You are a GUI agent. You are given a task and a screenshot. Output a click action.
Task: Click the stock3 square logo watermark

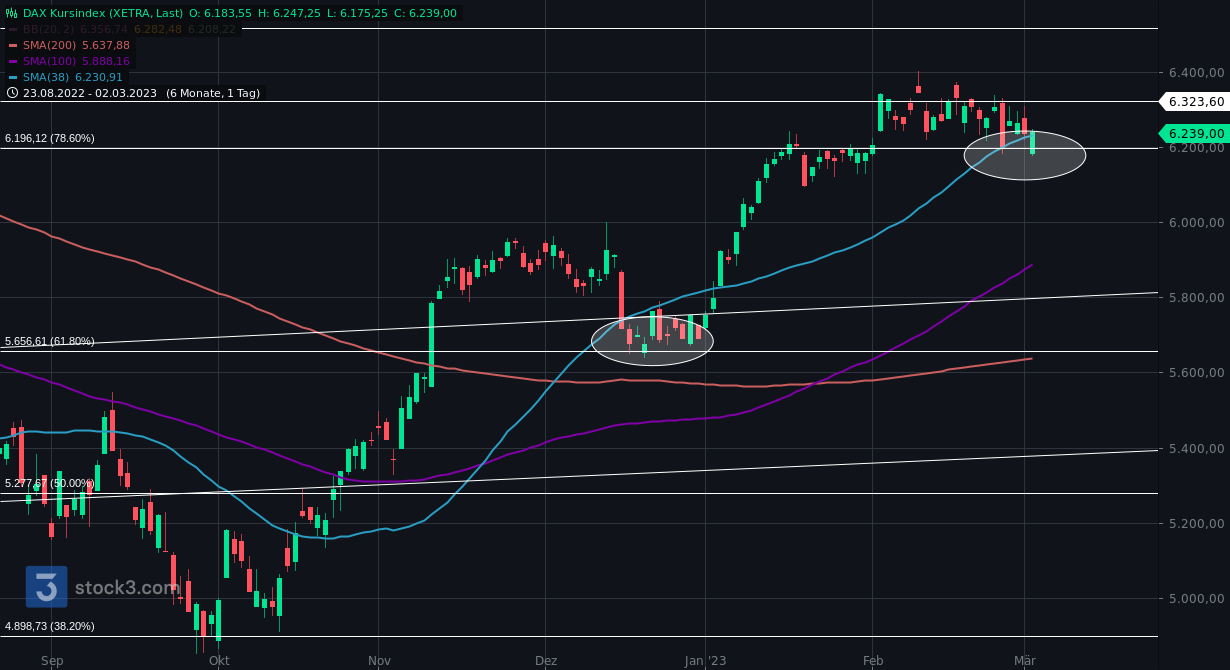pos(46,588)
